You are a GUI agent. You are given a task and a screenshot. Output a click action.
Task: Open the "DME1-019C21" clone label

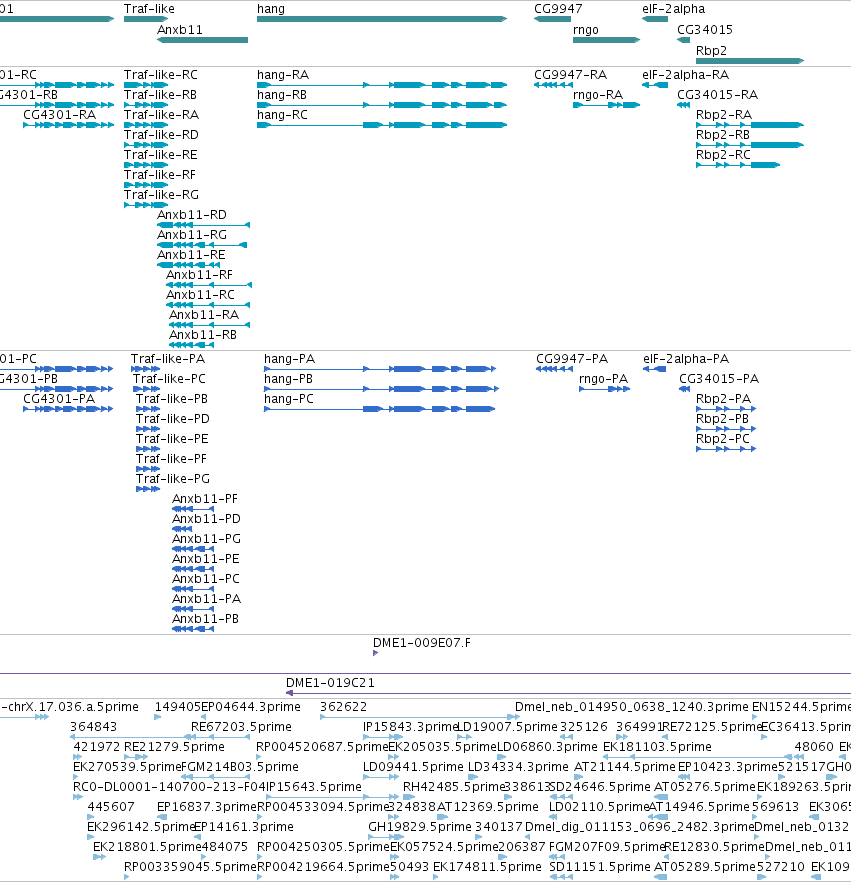[330, 683]
